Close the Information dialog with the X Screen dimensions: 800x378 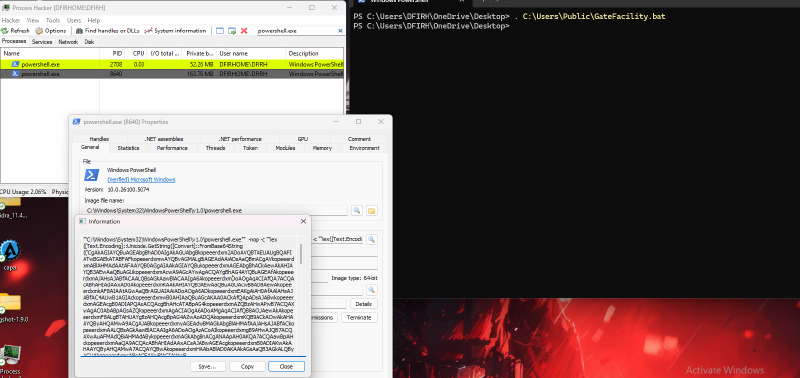pyautogui.click(x=303, y=221)
